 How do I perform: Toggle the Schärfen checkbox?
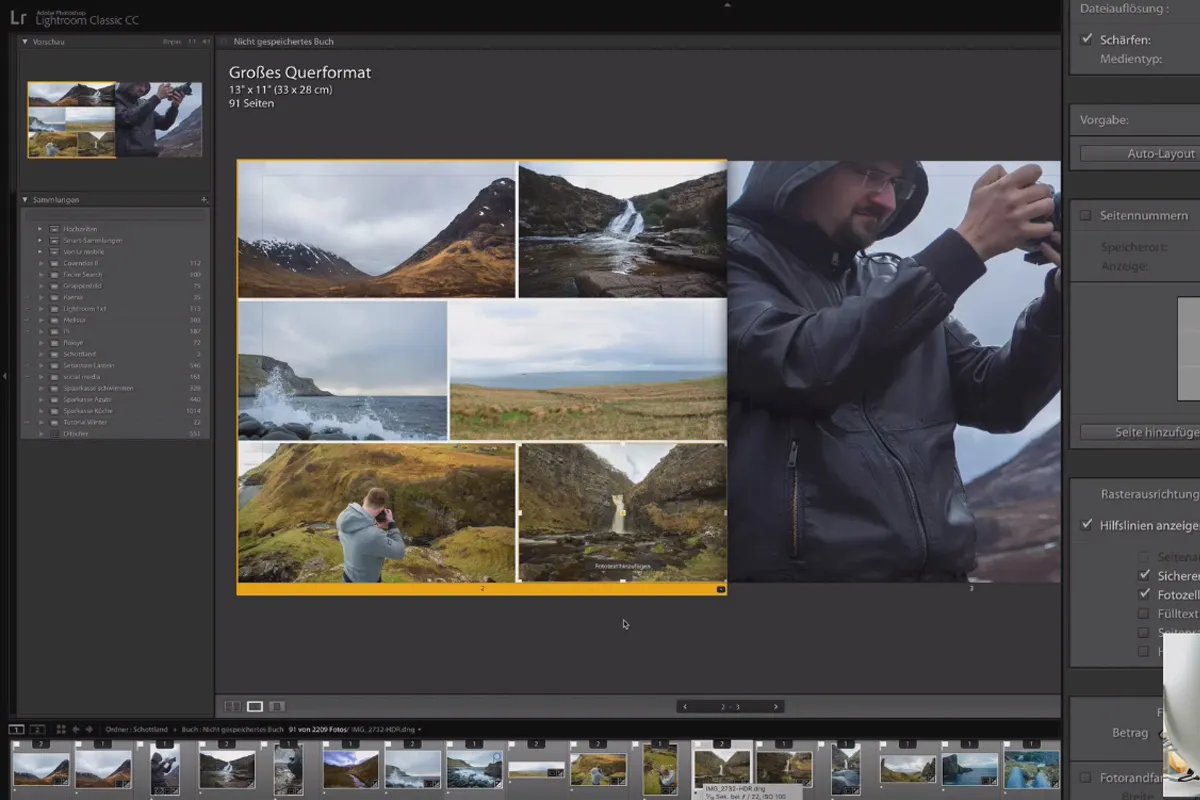(1087, 39)
